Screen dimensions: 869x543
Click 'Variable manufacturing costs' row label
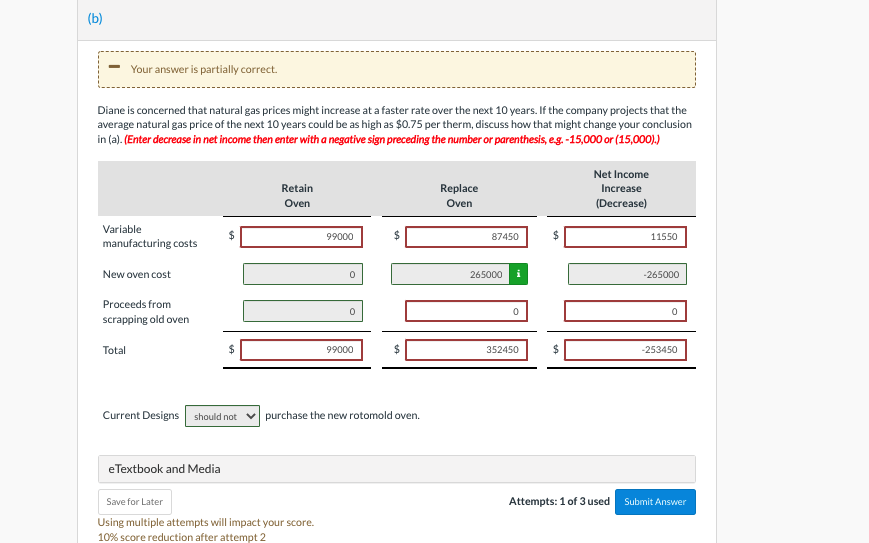tap(150, 237)
